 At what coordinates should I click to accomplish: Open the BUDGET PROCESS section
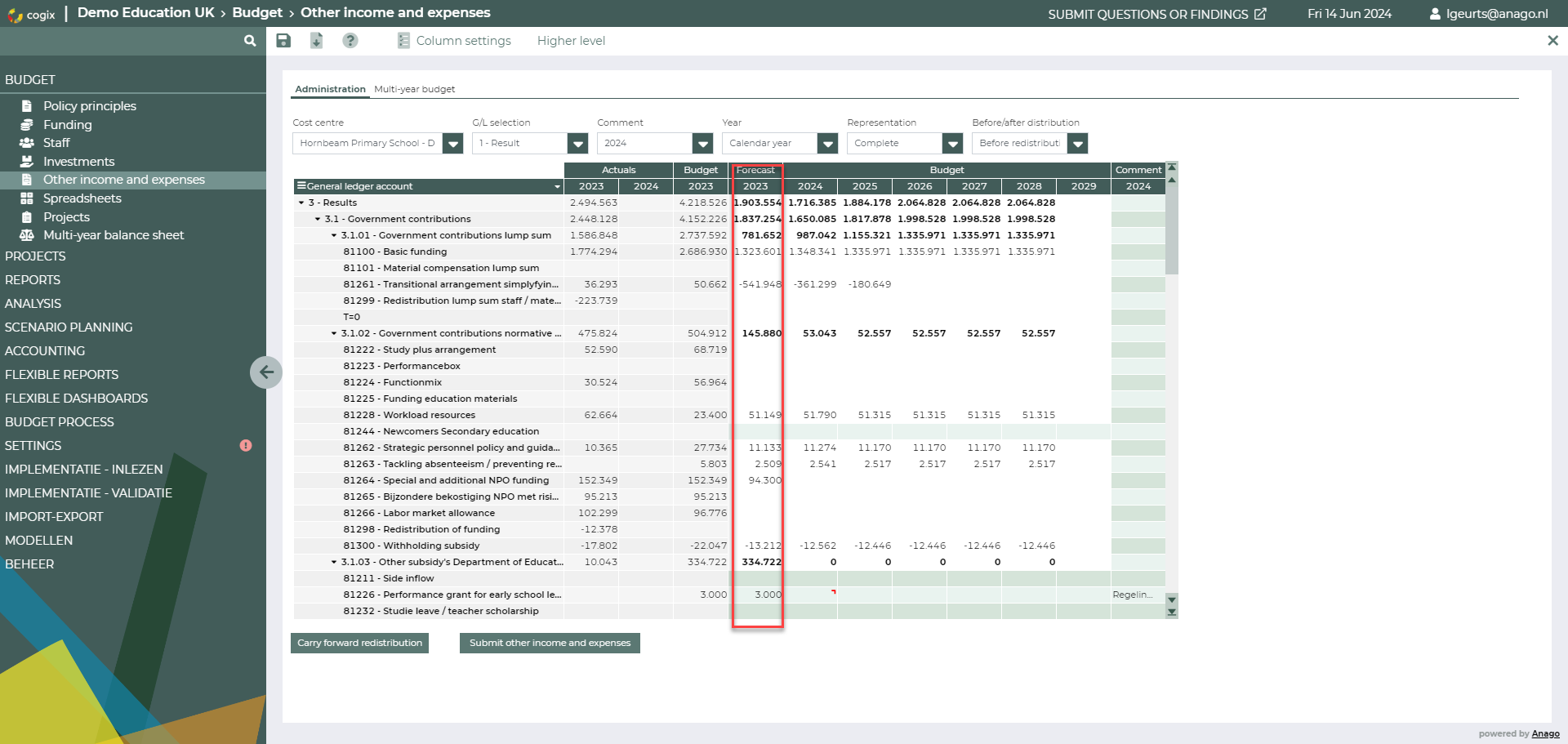[x=60, y=422]
